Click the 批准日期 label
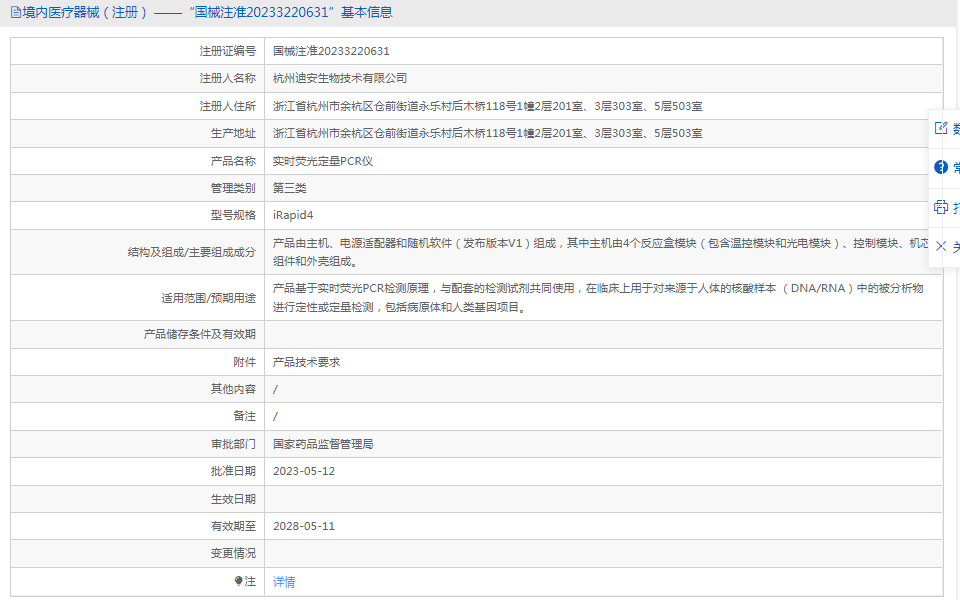Viewport: 960px width, 600px height. (x=233, y=471)
